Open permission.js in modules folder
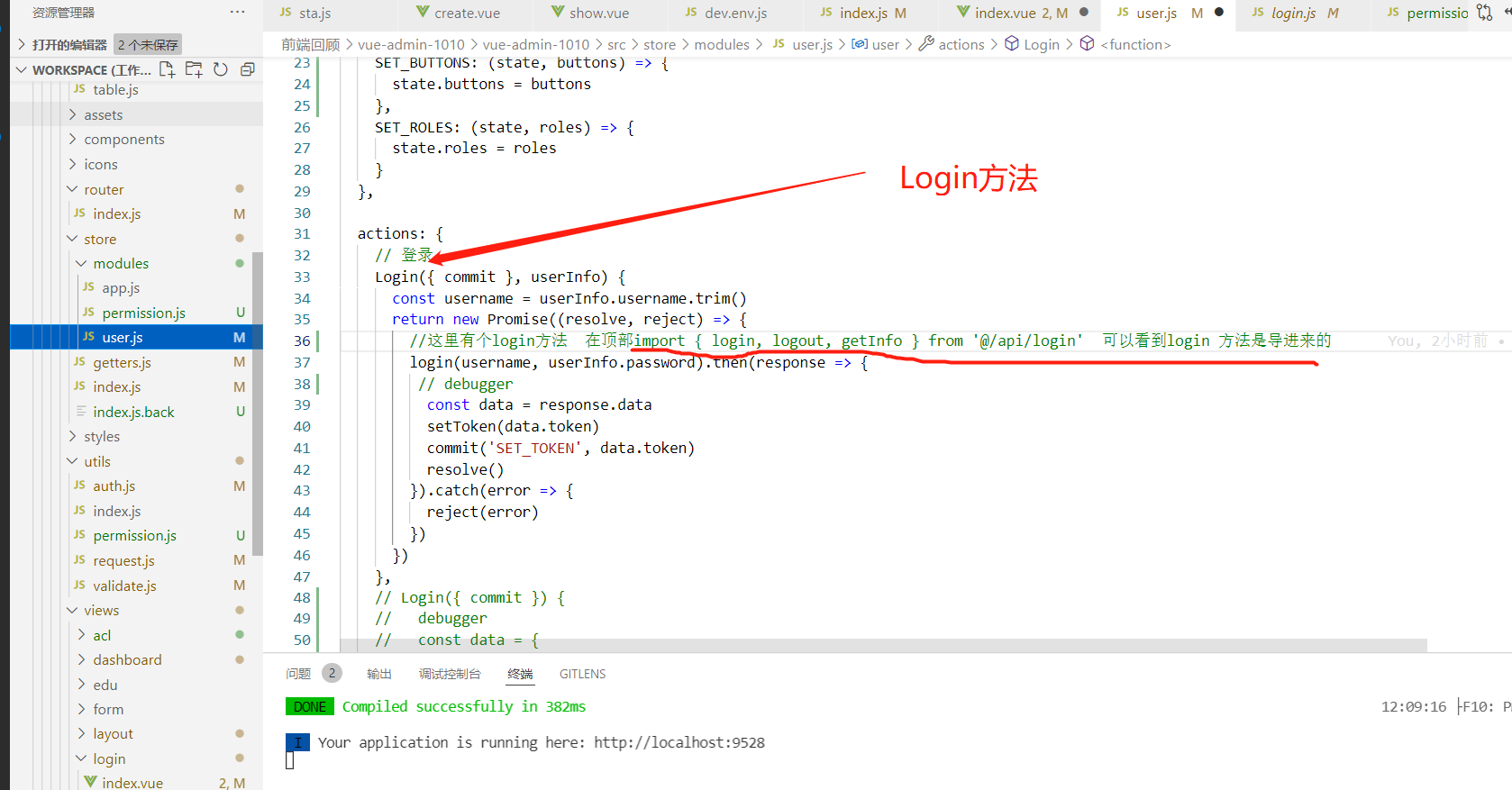Image resolution: width=1512 pixels, height=790 pixels. click(x=142, y=313)
